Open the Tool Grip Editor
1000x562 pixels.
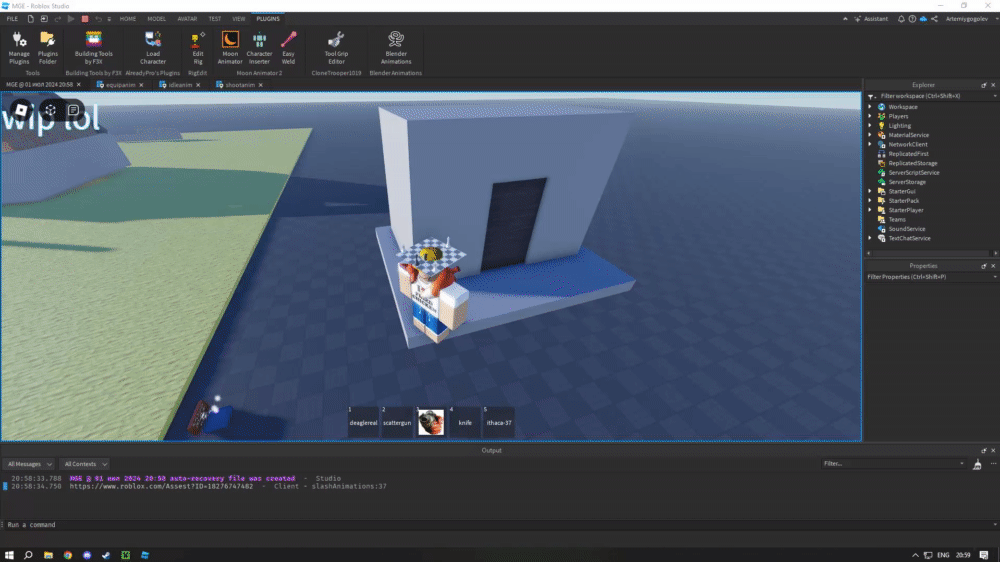coord(336,48)
